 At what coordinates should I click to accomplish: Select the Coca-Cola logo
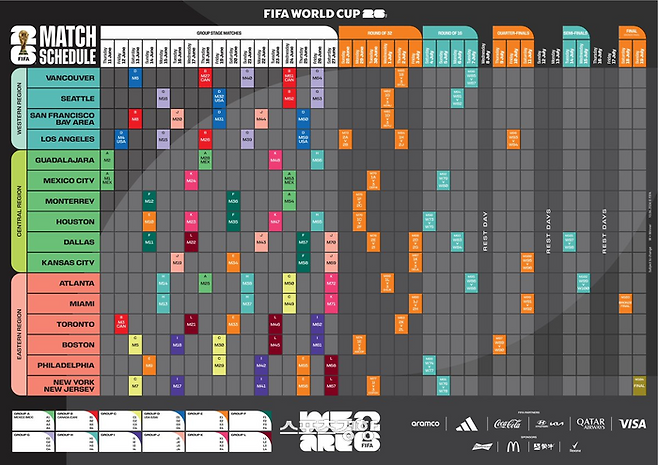pyautogui.click(x=507, y=424)
